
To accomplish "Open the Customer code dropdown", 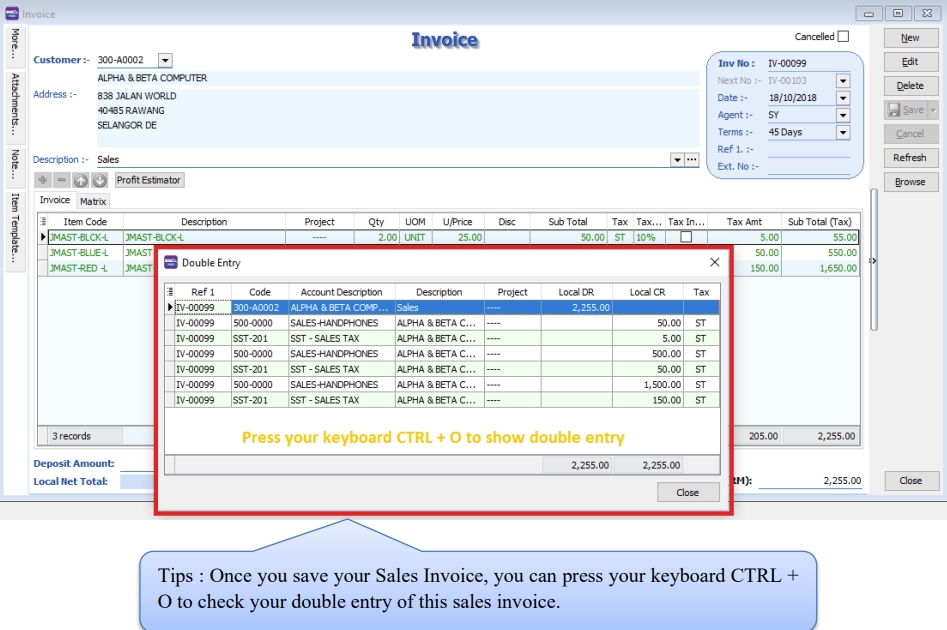I will tap(165, 61).
